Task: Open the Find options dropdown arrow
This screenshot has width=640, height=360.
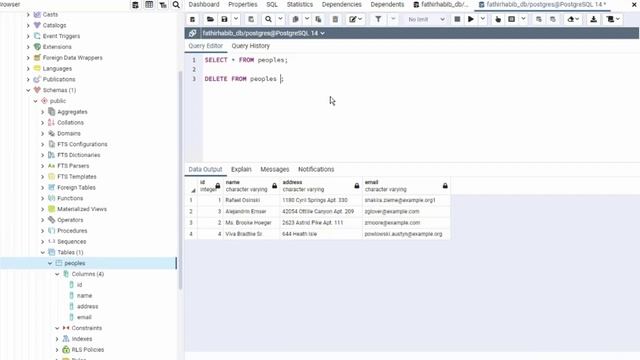Action: click(x=280, y=19)
